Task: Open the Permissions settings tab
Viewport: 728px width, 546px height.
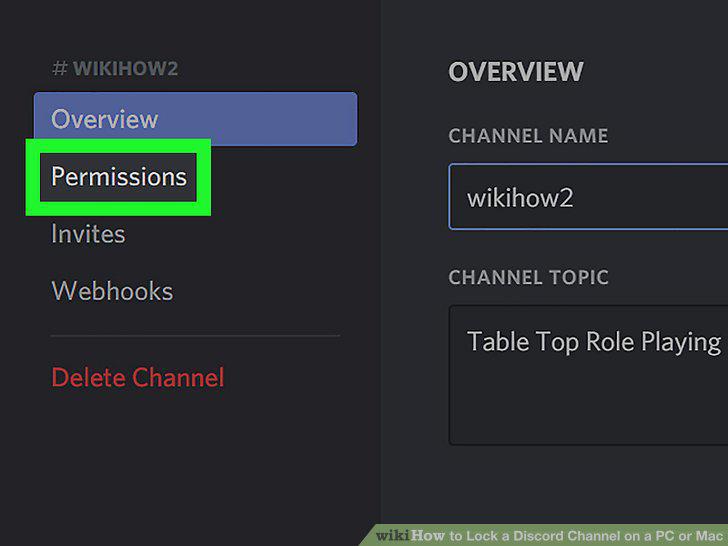Action: (118, 177)
